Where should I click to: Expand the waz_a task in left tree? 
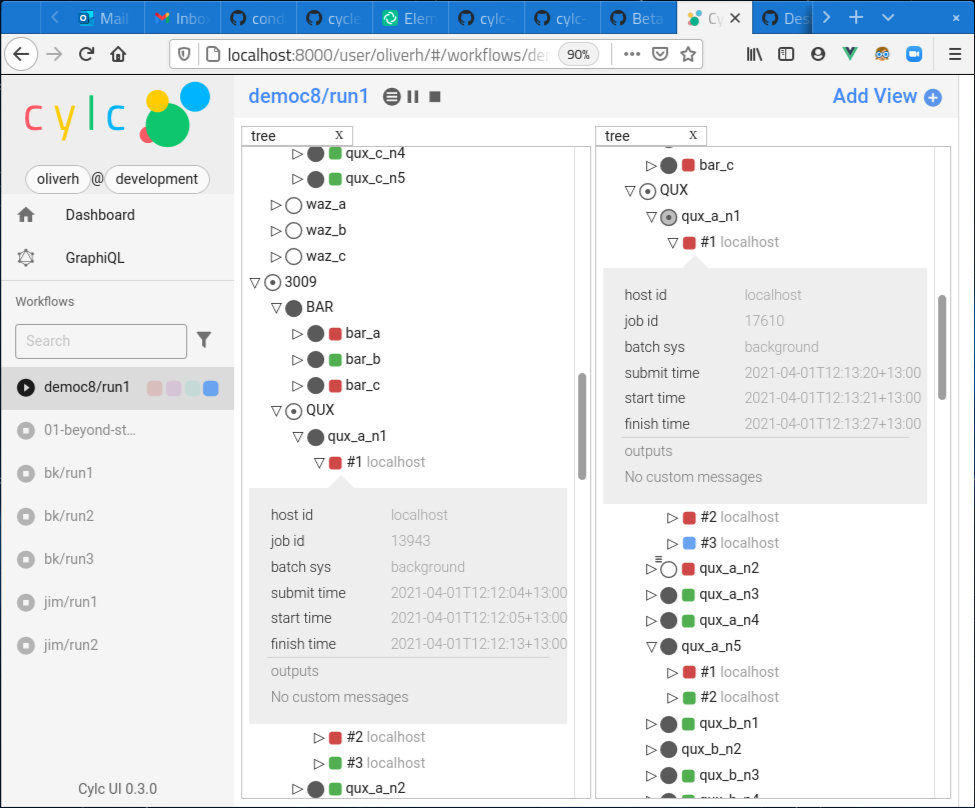click(x=276, y=205)
